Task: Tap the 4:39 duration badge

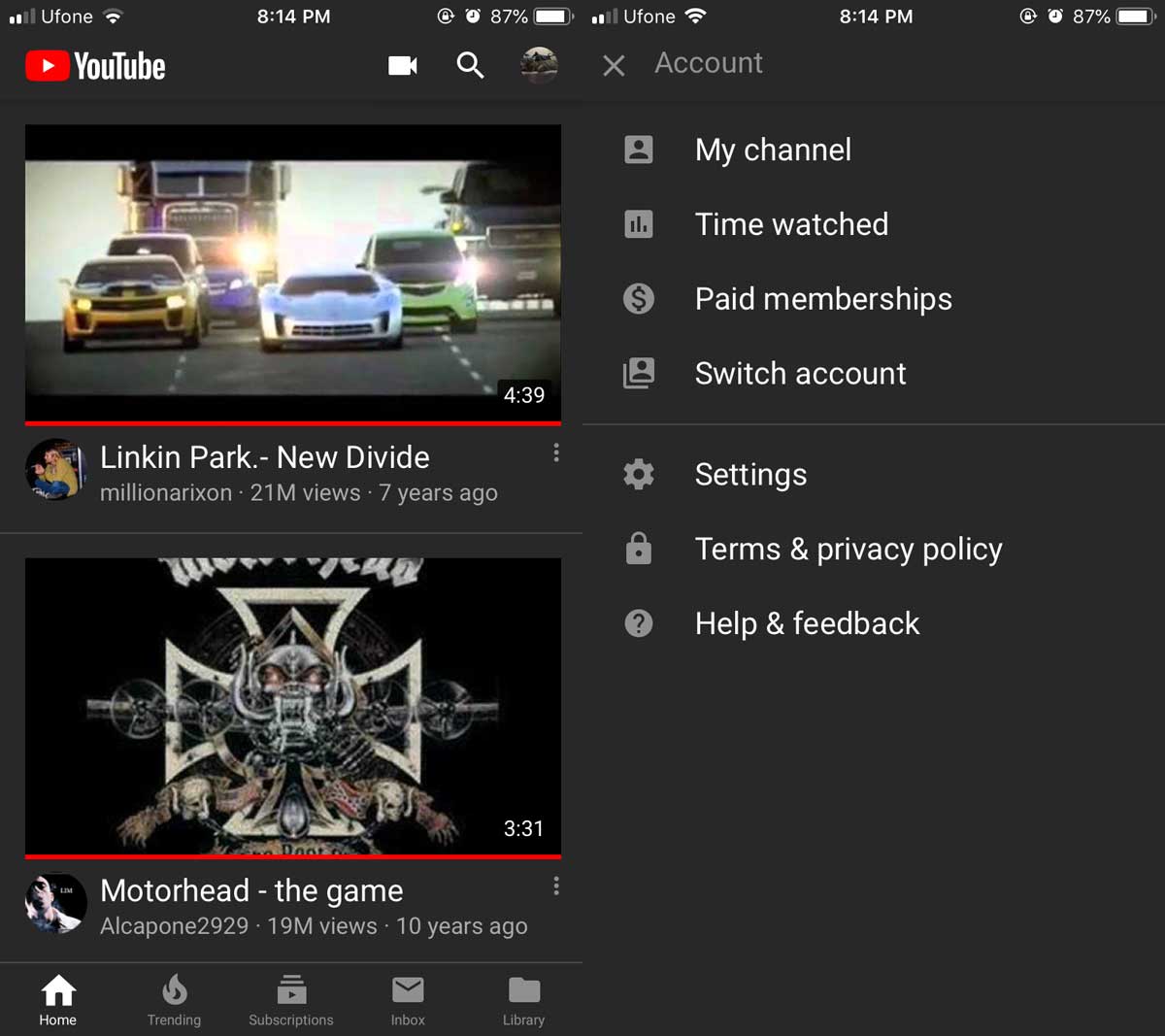Action: pyautogui.click(x=524, y=395)
